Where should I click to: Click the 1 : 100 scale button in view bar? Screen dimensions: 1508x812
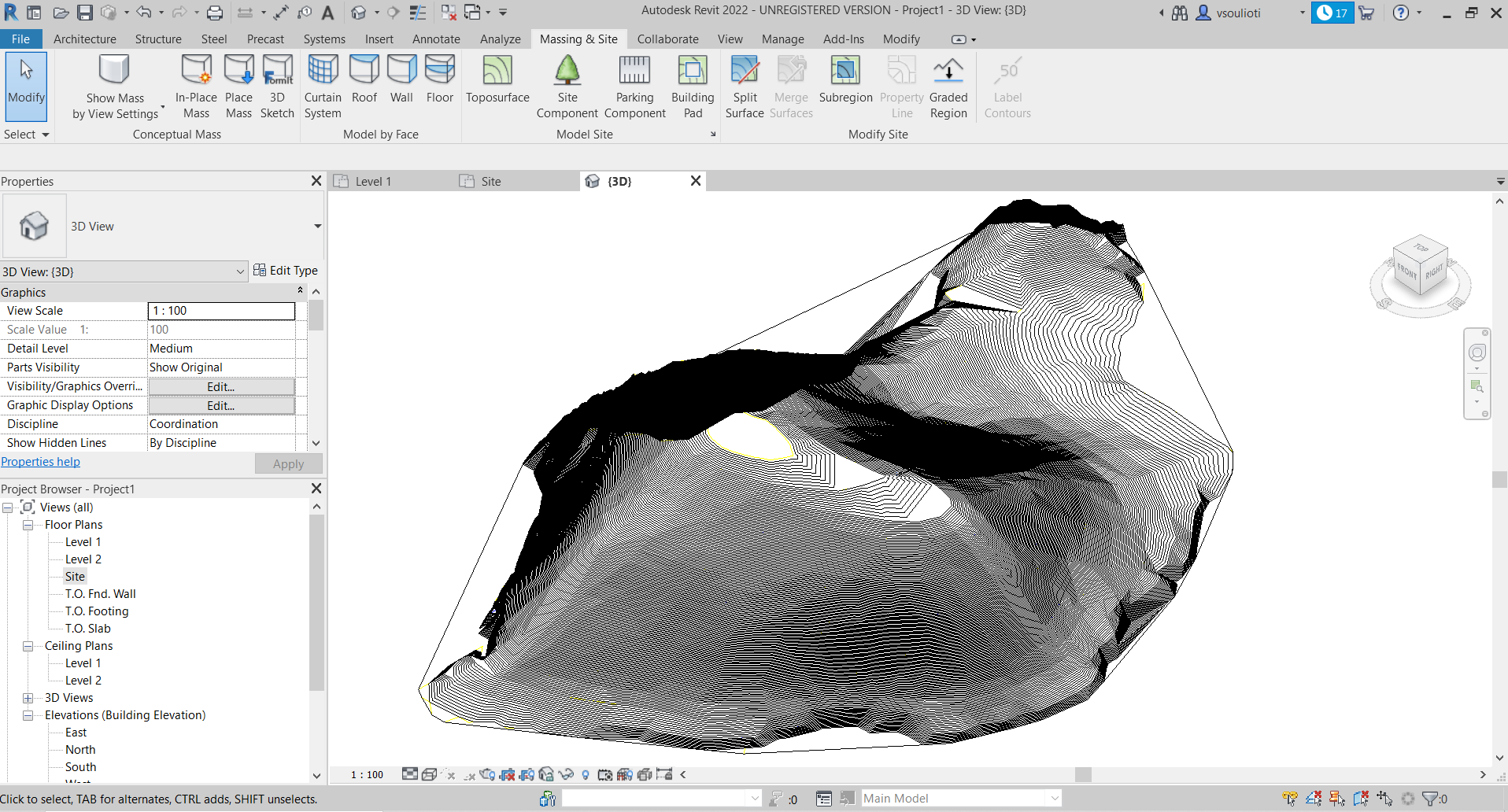coord(367,775)
